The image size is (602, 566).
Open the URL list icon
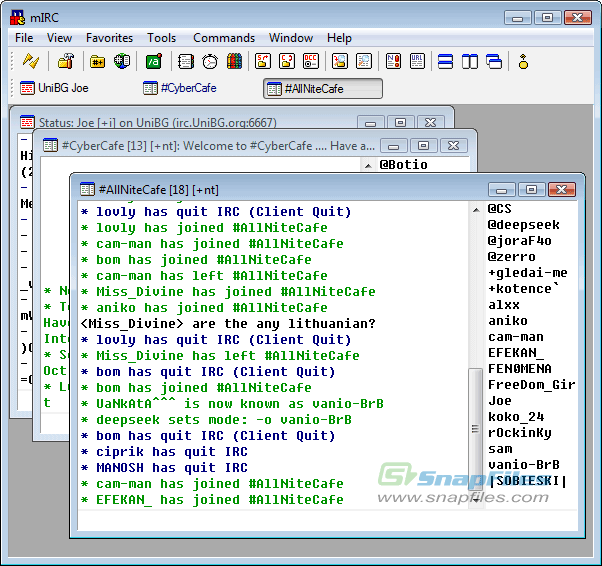(417, 61)
